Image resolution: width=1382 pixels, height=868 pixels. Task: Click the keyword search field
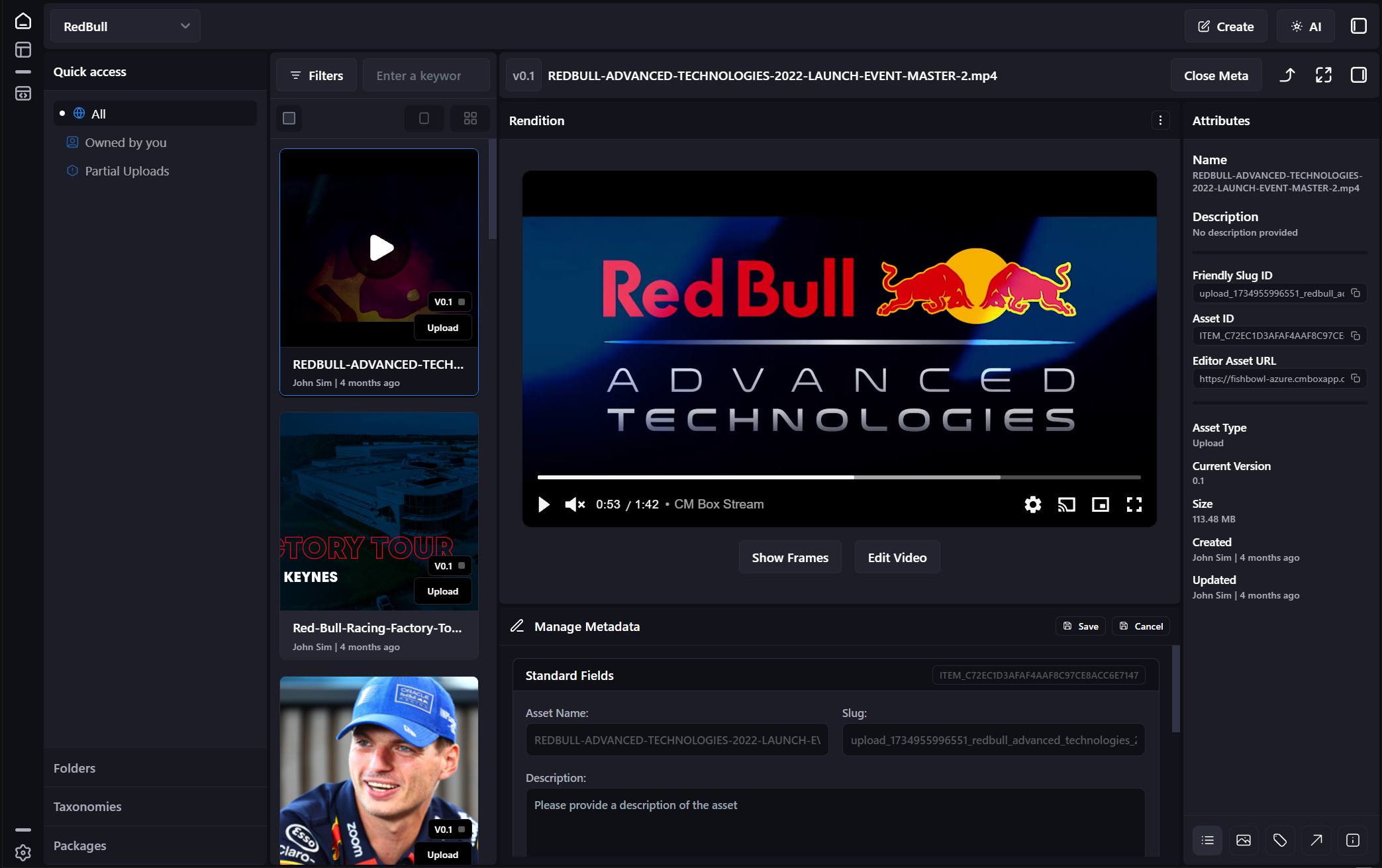426,75
